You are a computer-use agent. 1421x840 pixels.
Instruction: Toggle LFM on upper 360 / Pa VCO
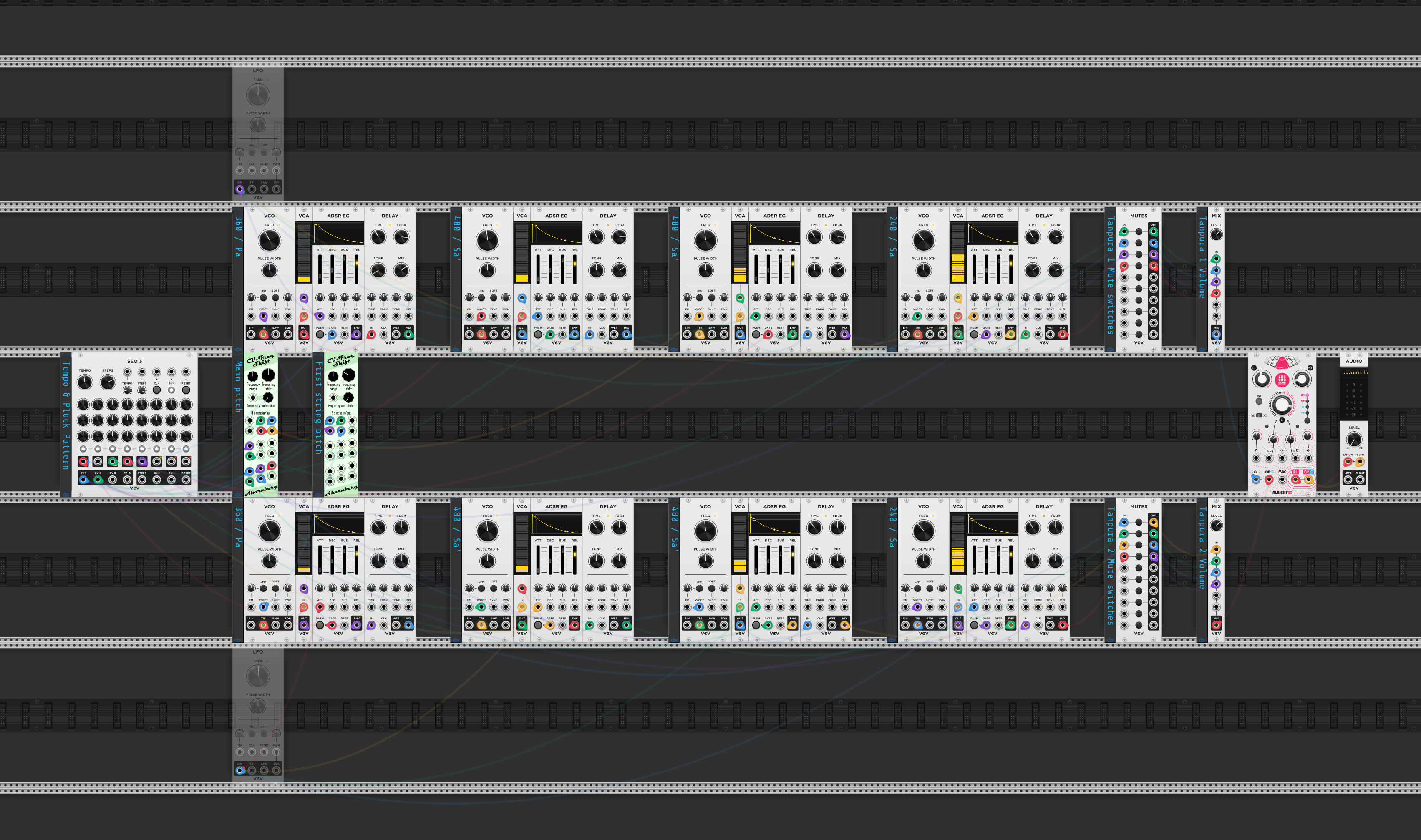pos(263,298)
